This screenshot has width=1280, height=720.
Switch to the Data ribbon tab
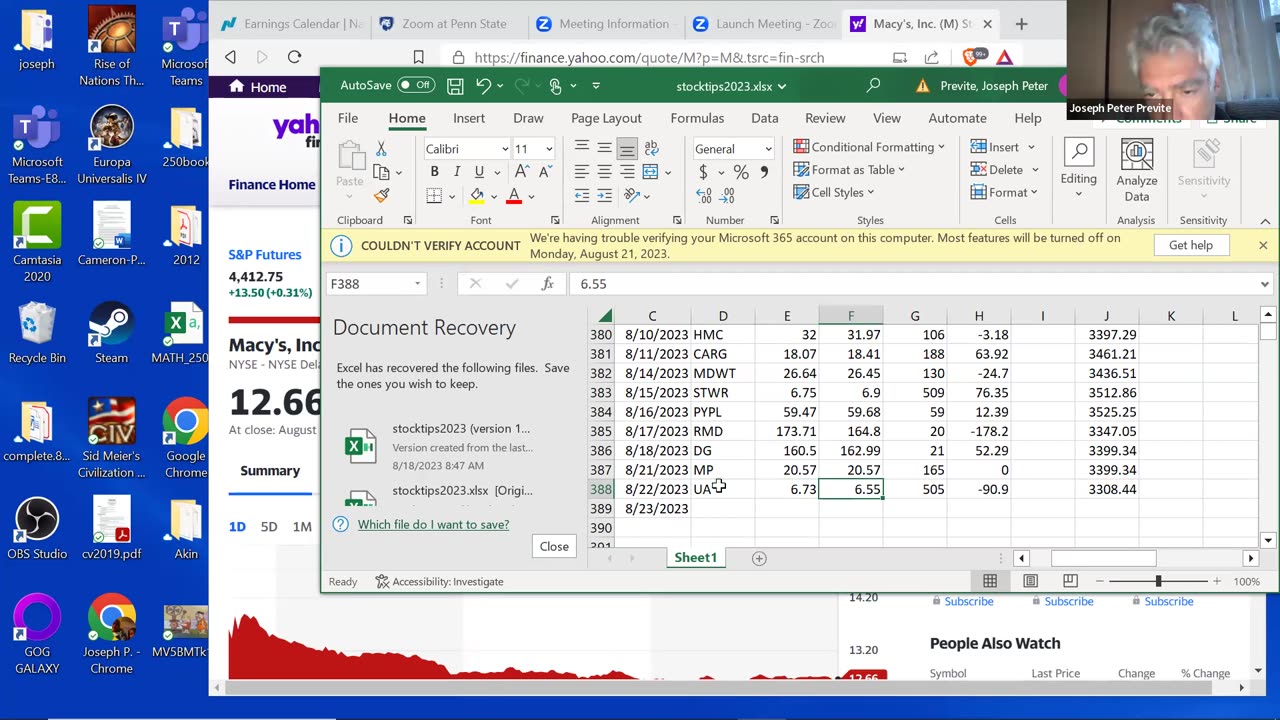click(x=765, y=118)
